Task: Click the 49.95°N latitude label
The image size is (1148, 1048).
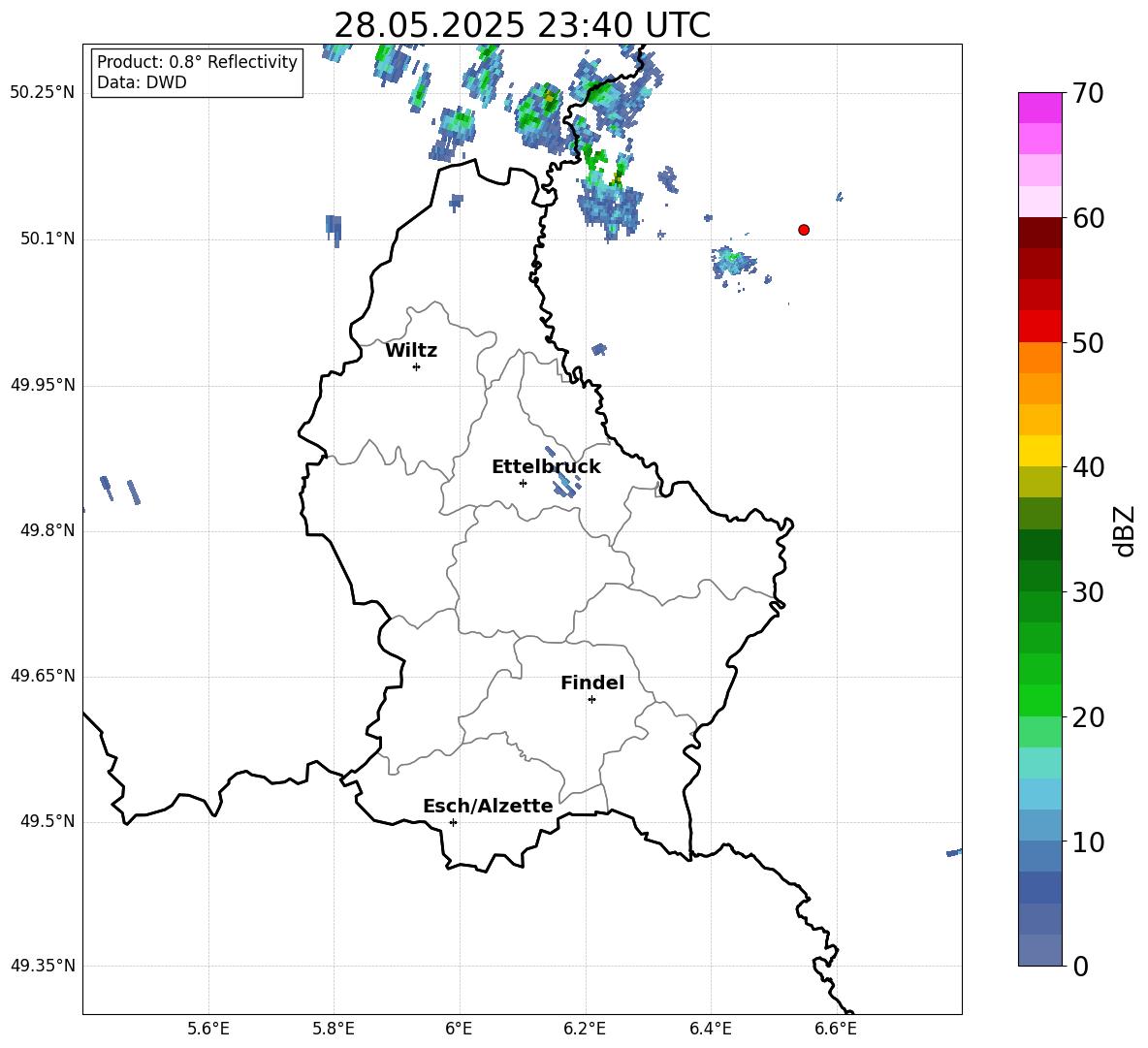Action: (43, 384)
